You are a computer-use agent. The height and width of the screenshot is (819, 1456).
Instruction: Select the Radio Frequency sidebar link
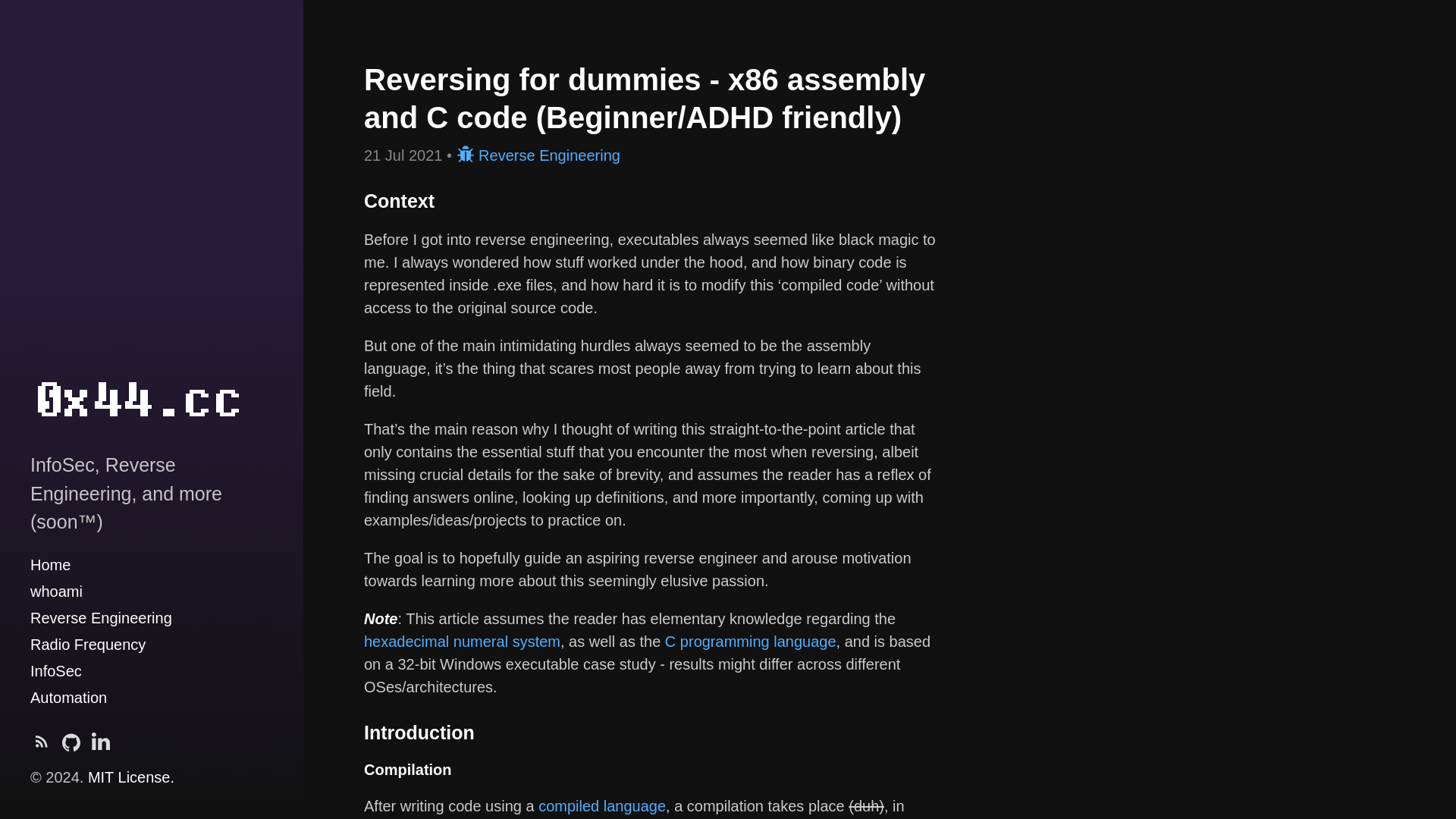coord(88,644)
